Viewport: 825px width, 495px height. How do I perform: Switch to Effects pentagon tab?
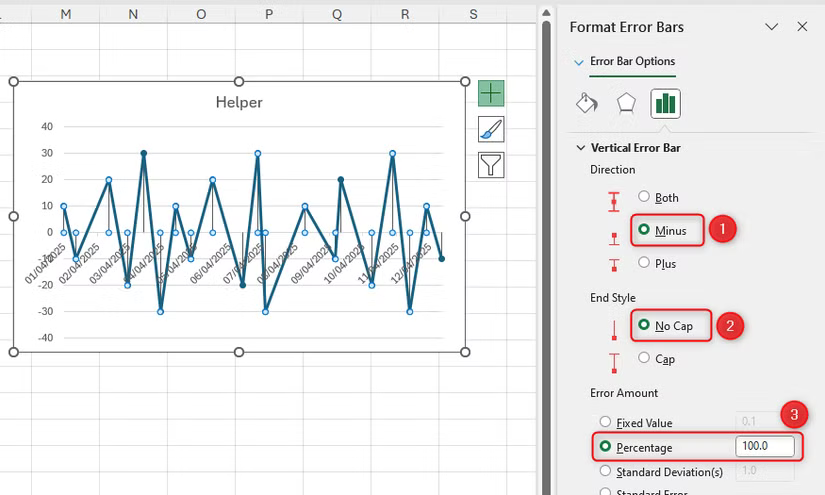pos(626,103)
